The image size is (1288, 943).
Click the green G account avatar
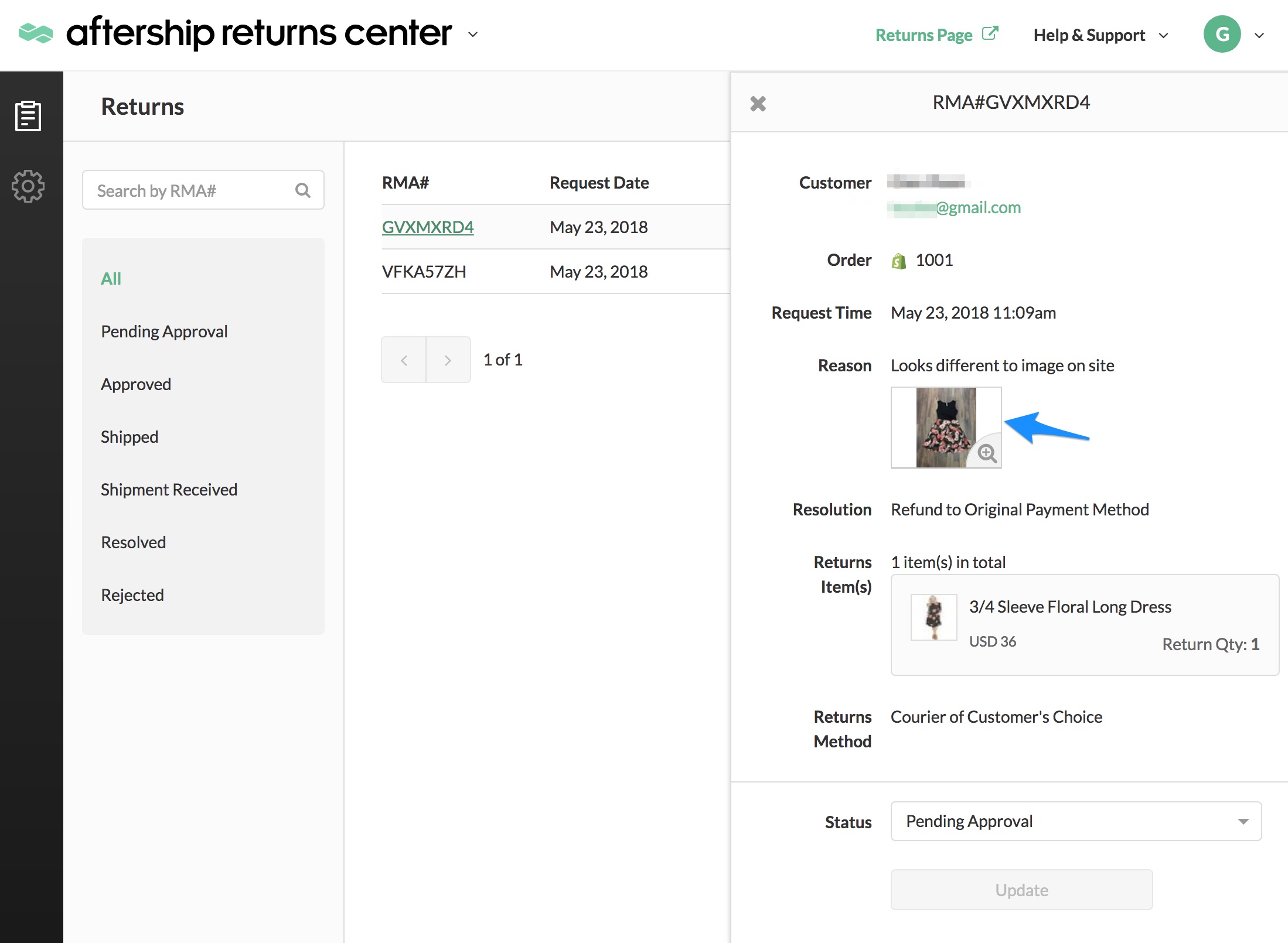[x=1222, y=35]
